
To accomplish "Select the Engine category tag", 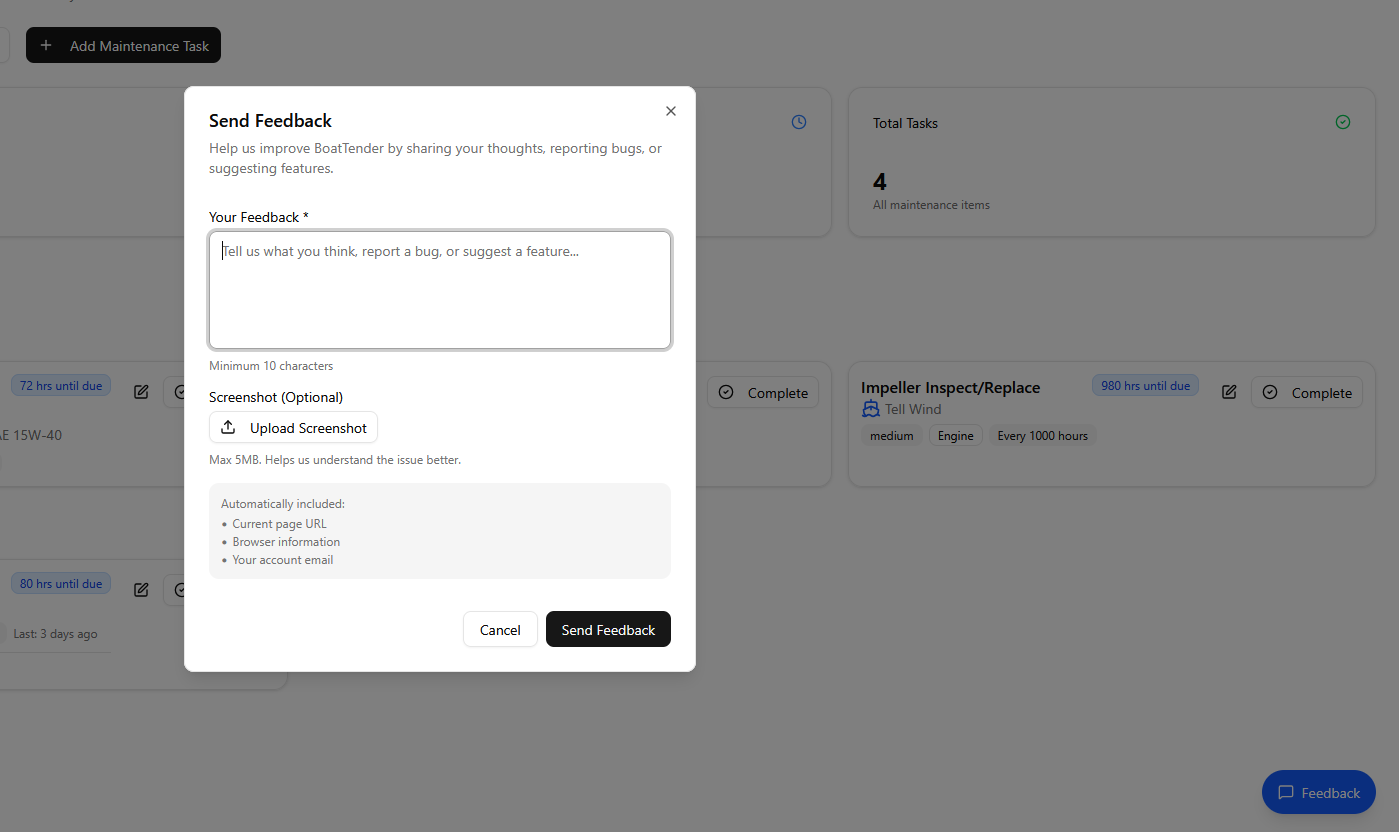I will pos(955,436).
